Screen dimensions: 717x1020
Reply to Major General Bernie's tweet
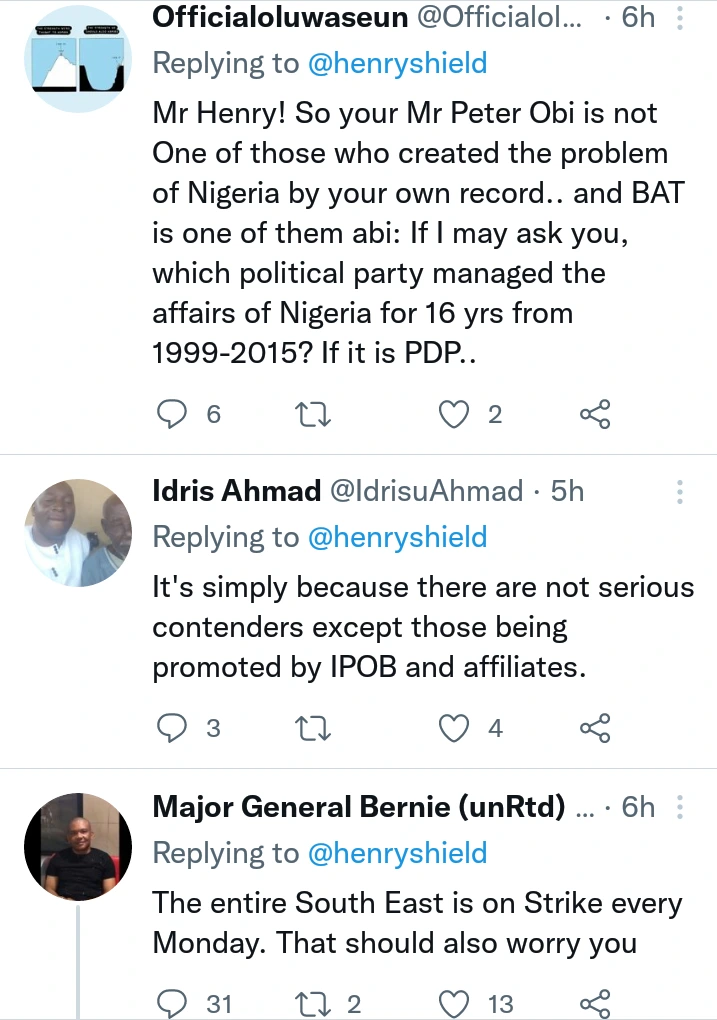[x=174, y=1003]
